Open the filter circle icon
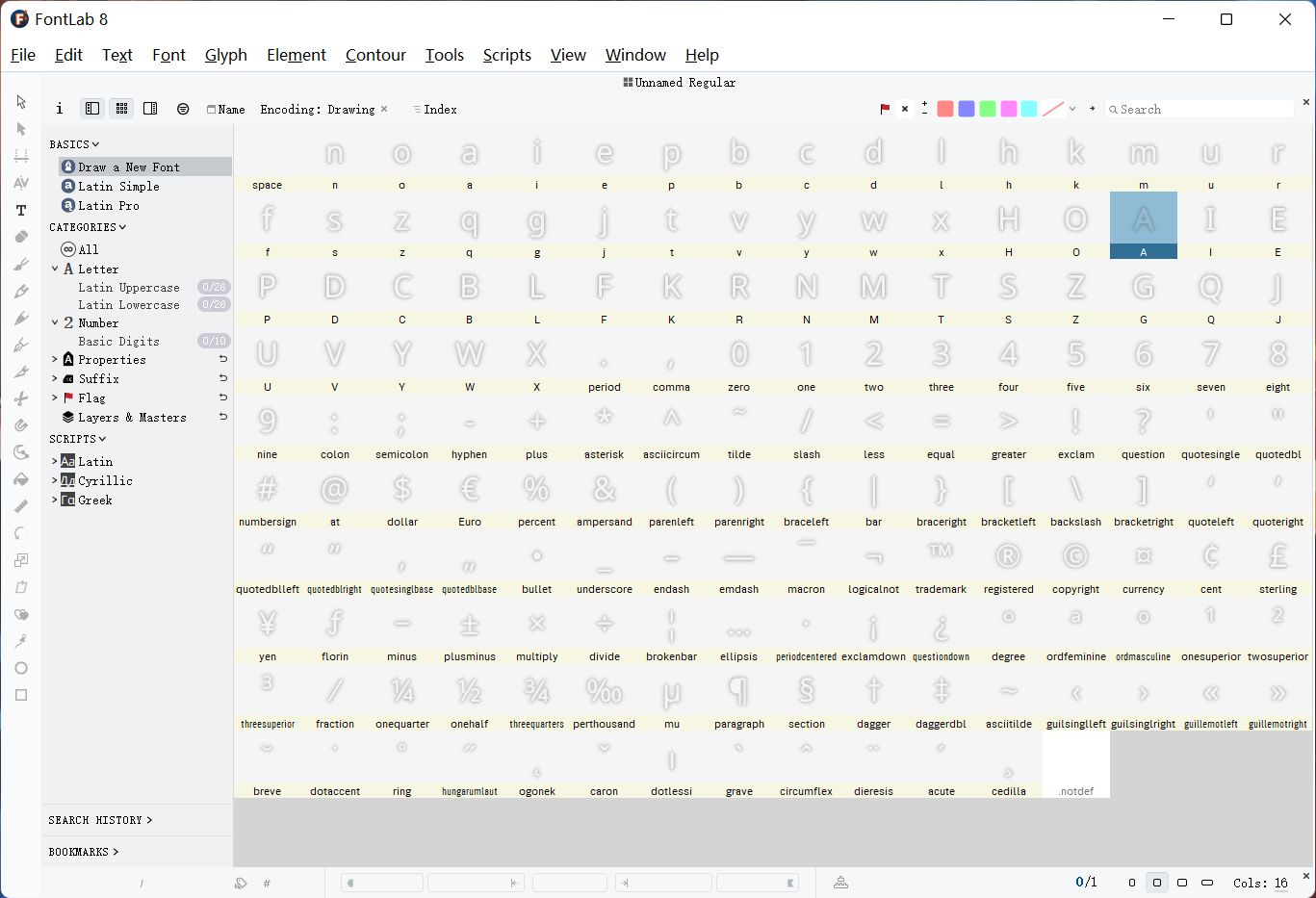Screen dimensions: 1316x898 pos(183,109)
